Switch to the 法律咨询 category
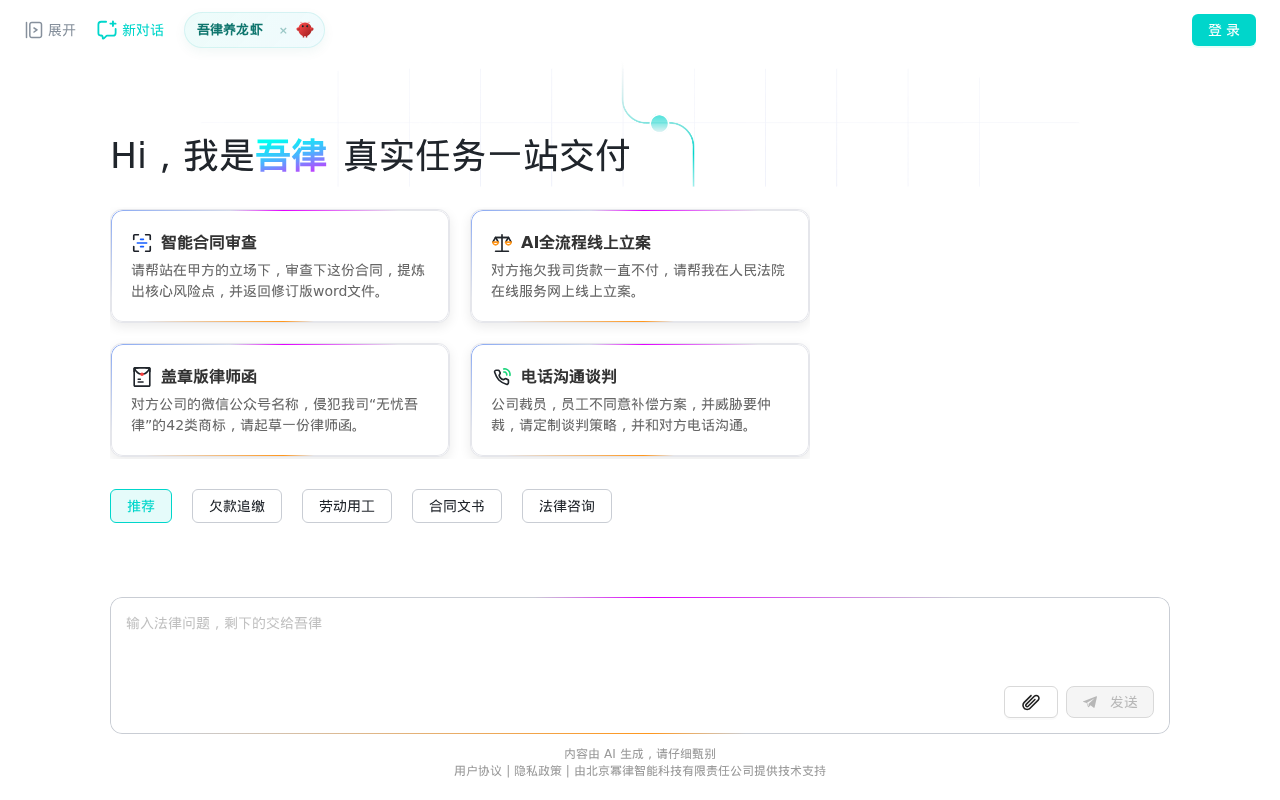This screenshot has width=1280, height=800. pos(567,506)
